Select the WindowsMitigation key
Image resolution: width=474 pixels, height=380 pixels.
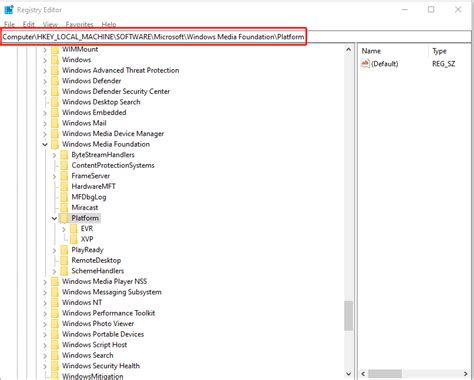point(92,376)
